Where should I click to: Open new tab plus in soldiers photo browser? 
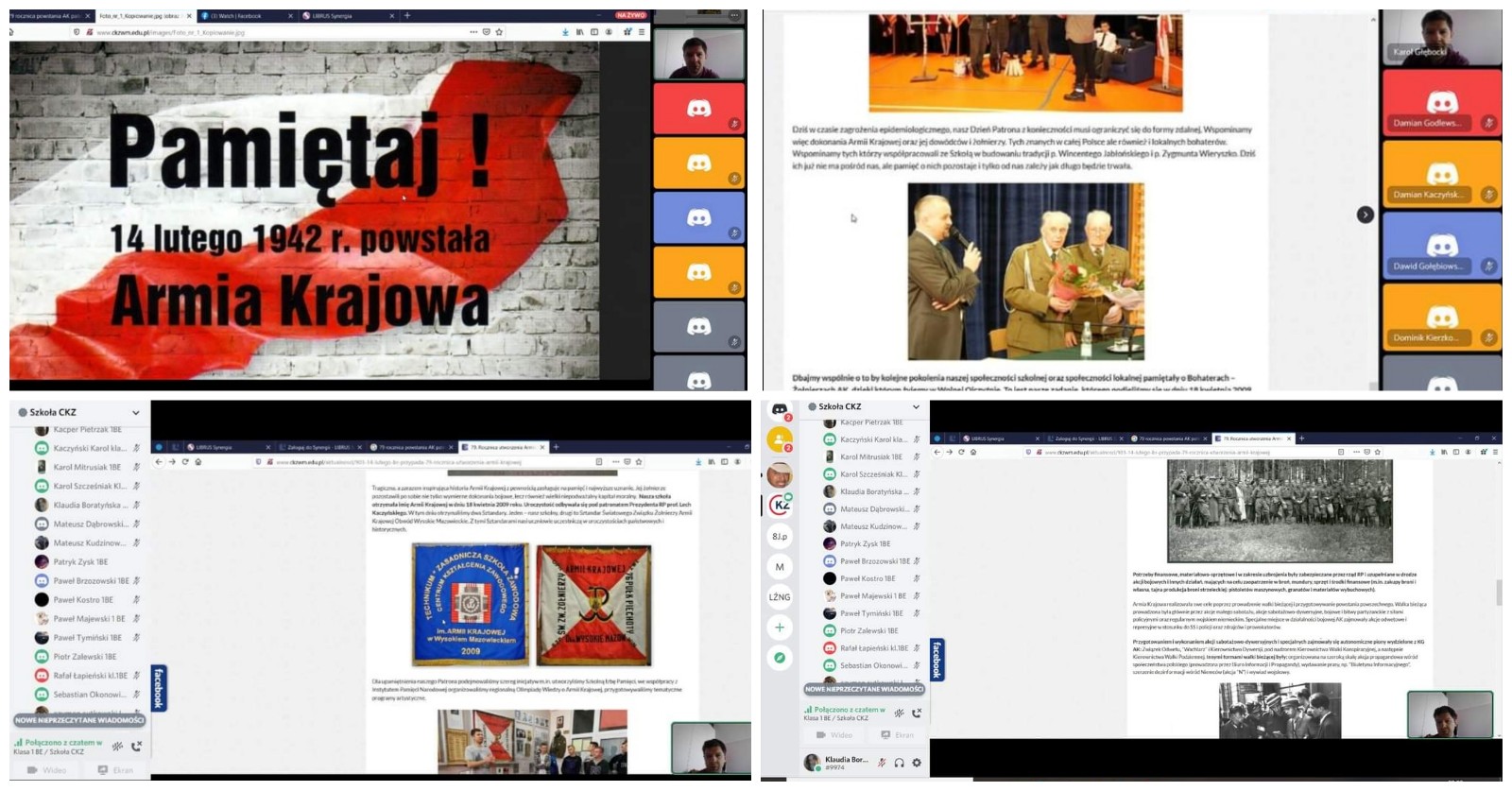tap(1301, 438)
